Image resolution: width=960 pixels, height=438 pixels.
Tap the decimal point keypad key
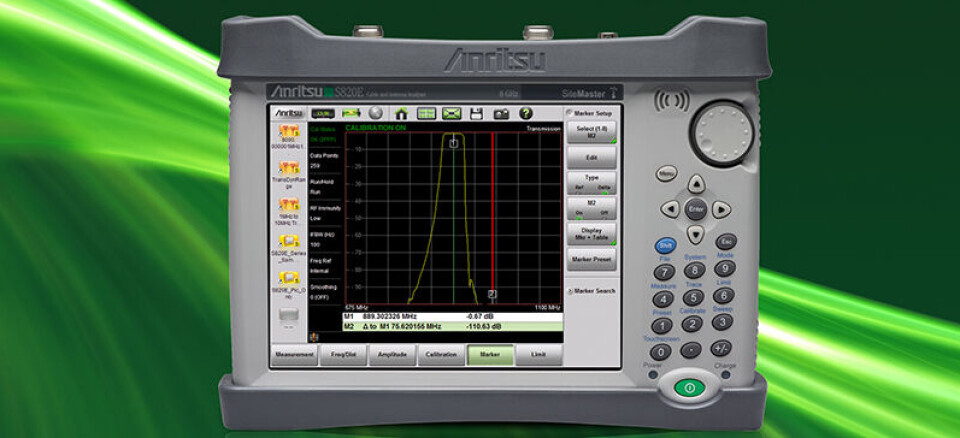691,350
